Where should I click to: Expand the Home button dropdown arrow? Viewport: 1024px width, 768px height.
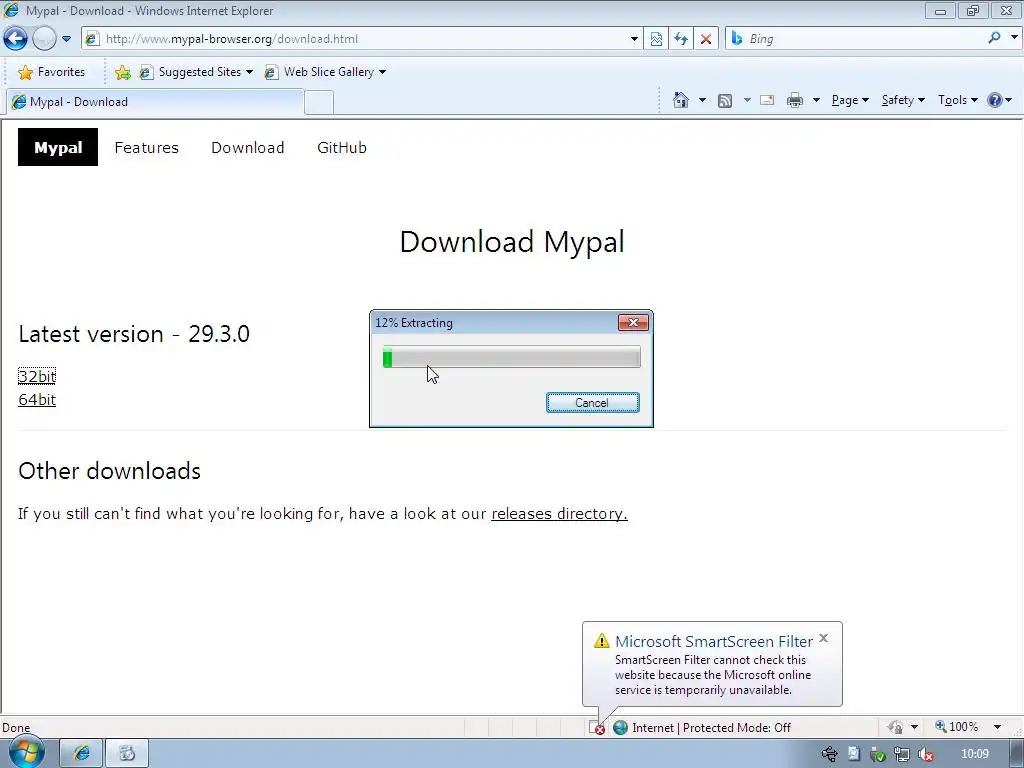702,101
